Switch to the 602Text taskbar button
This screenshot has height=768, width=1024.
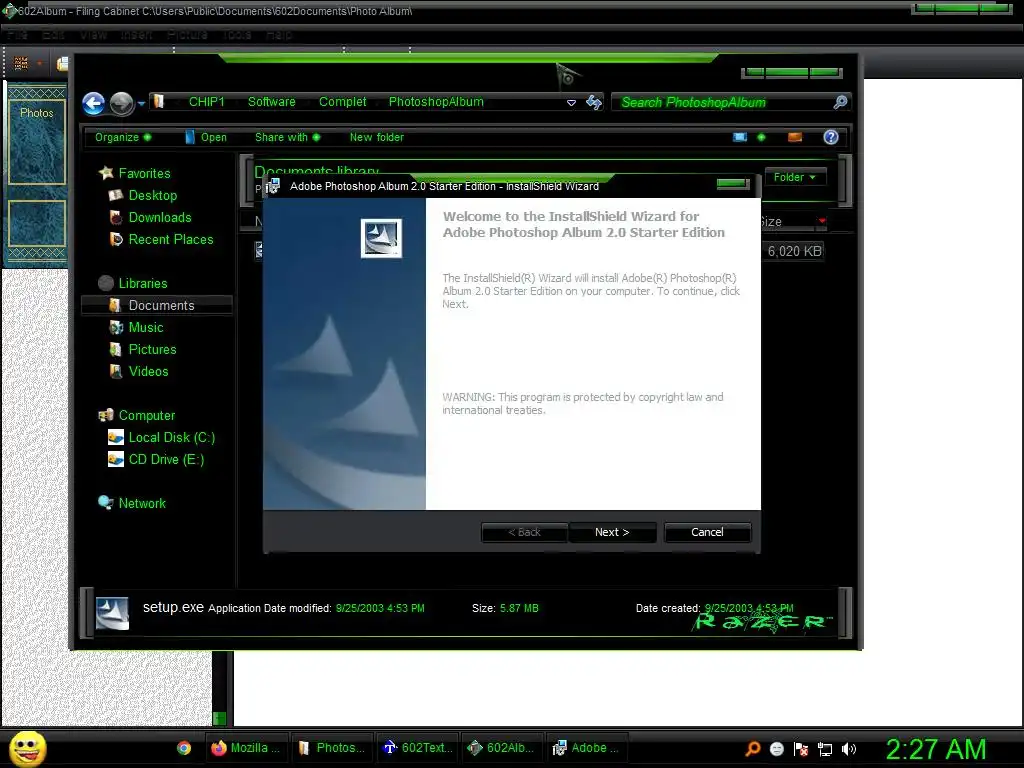(417, 748)
